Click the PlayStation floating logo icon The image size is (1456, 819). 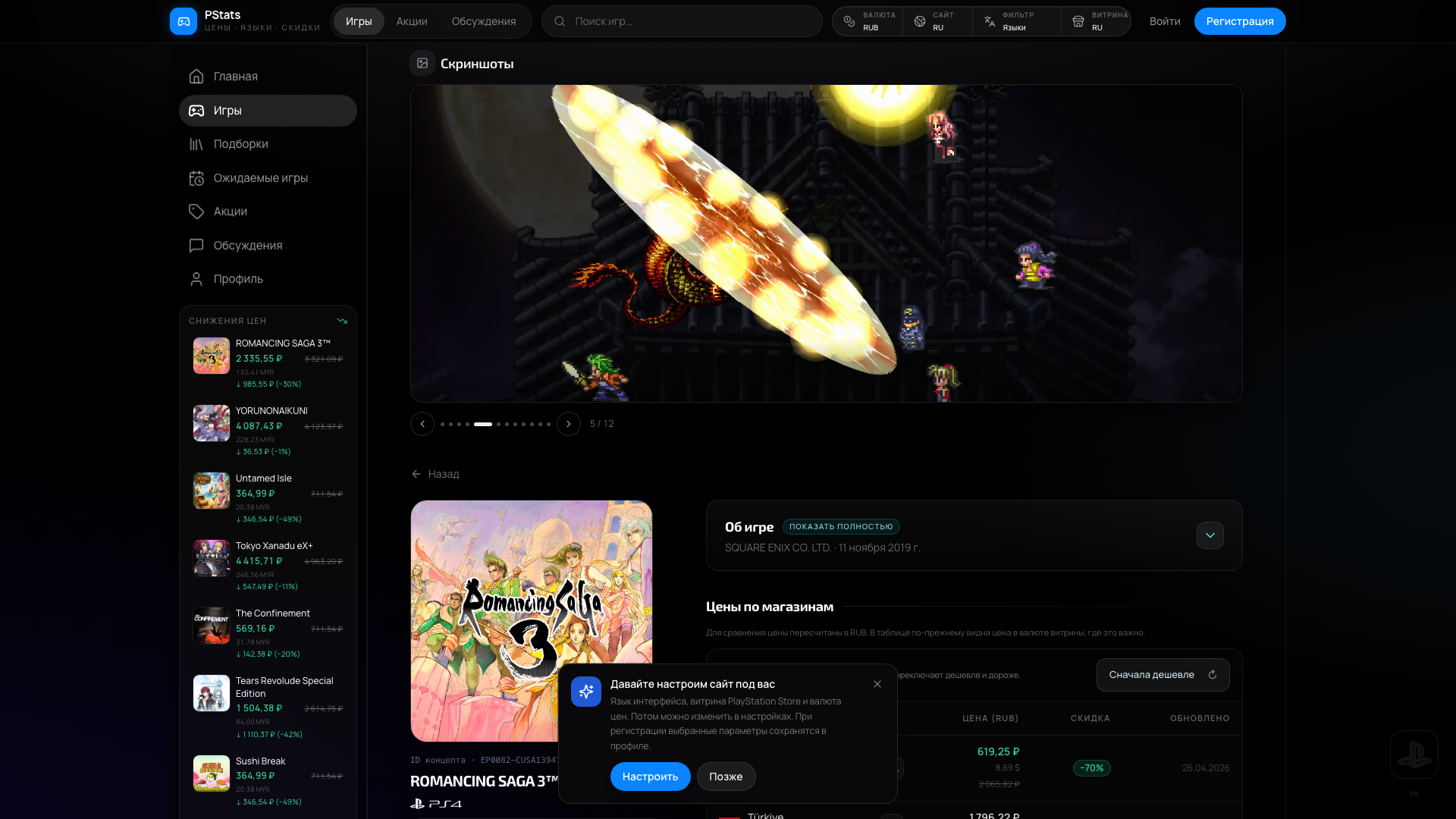click(1414, 755)
